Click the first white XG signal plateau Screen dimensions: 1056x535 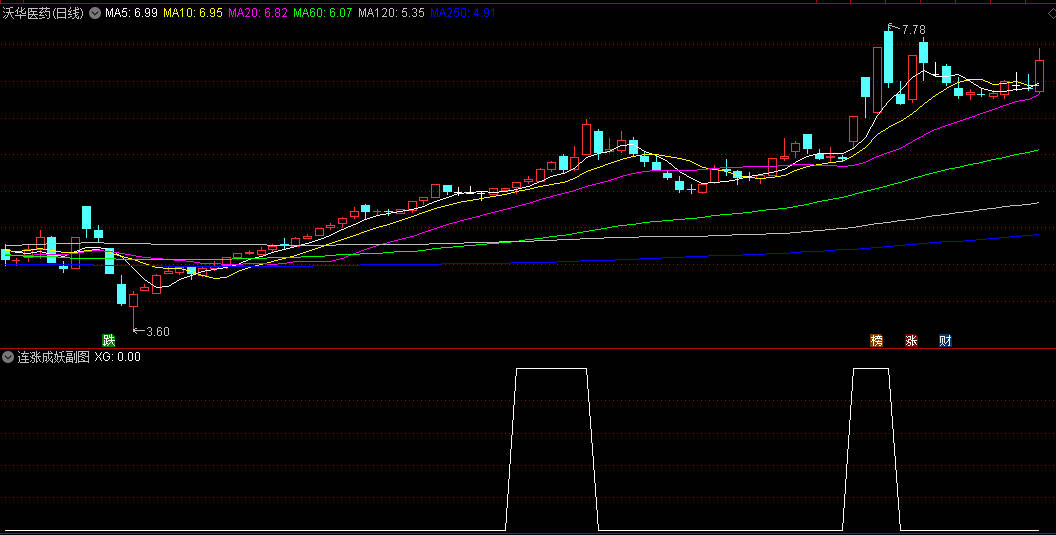coord(550,369)
